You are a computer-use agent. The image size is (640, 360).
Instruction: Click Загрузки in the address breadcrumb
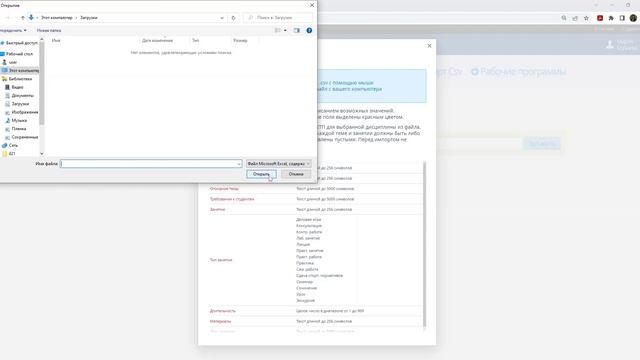[x=89, y=18]
